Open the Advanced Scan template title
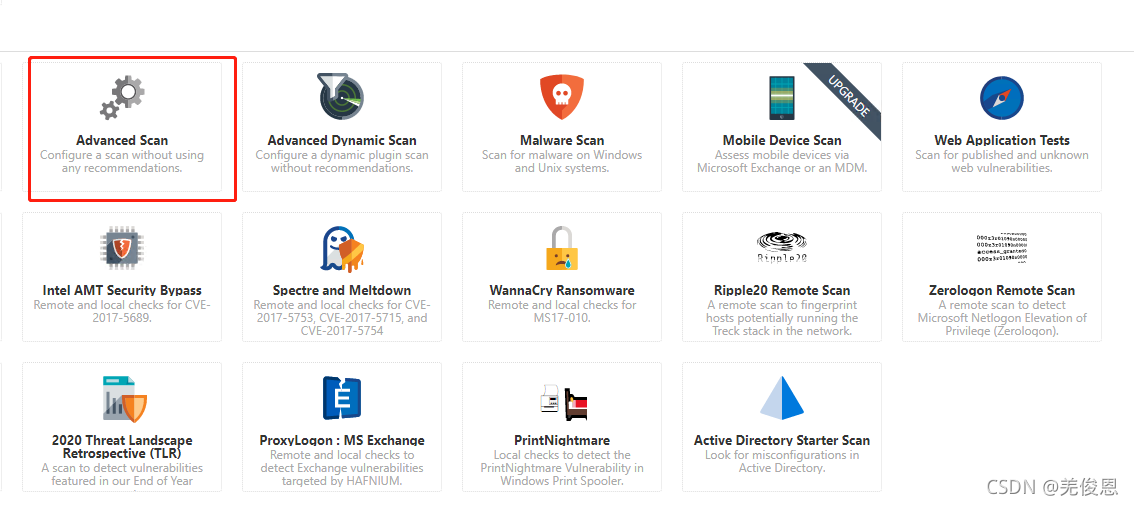Screen dimensions: 1134x505 pyautogui.click(x=122, y=140)
